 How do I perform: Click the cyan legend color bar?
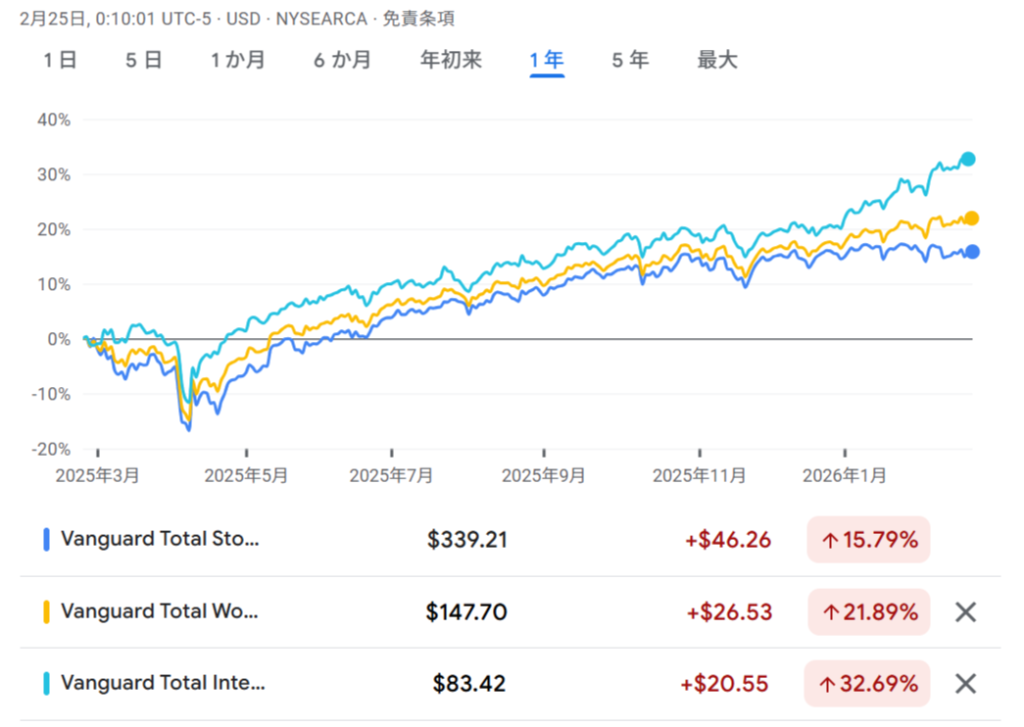(47, 684)
